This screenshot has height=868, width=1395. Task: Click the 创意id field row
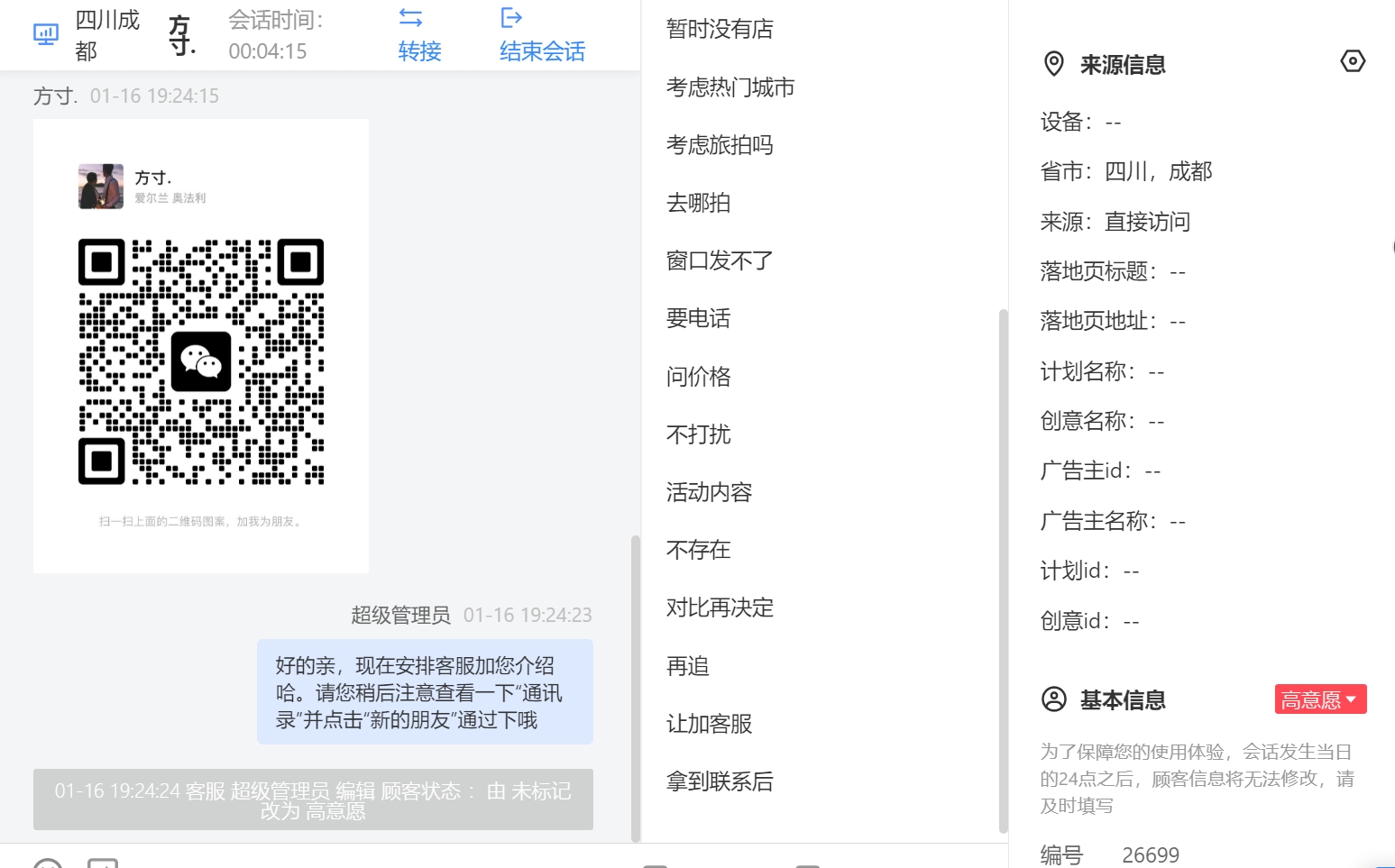1089,621
